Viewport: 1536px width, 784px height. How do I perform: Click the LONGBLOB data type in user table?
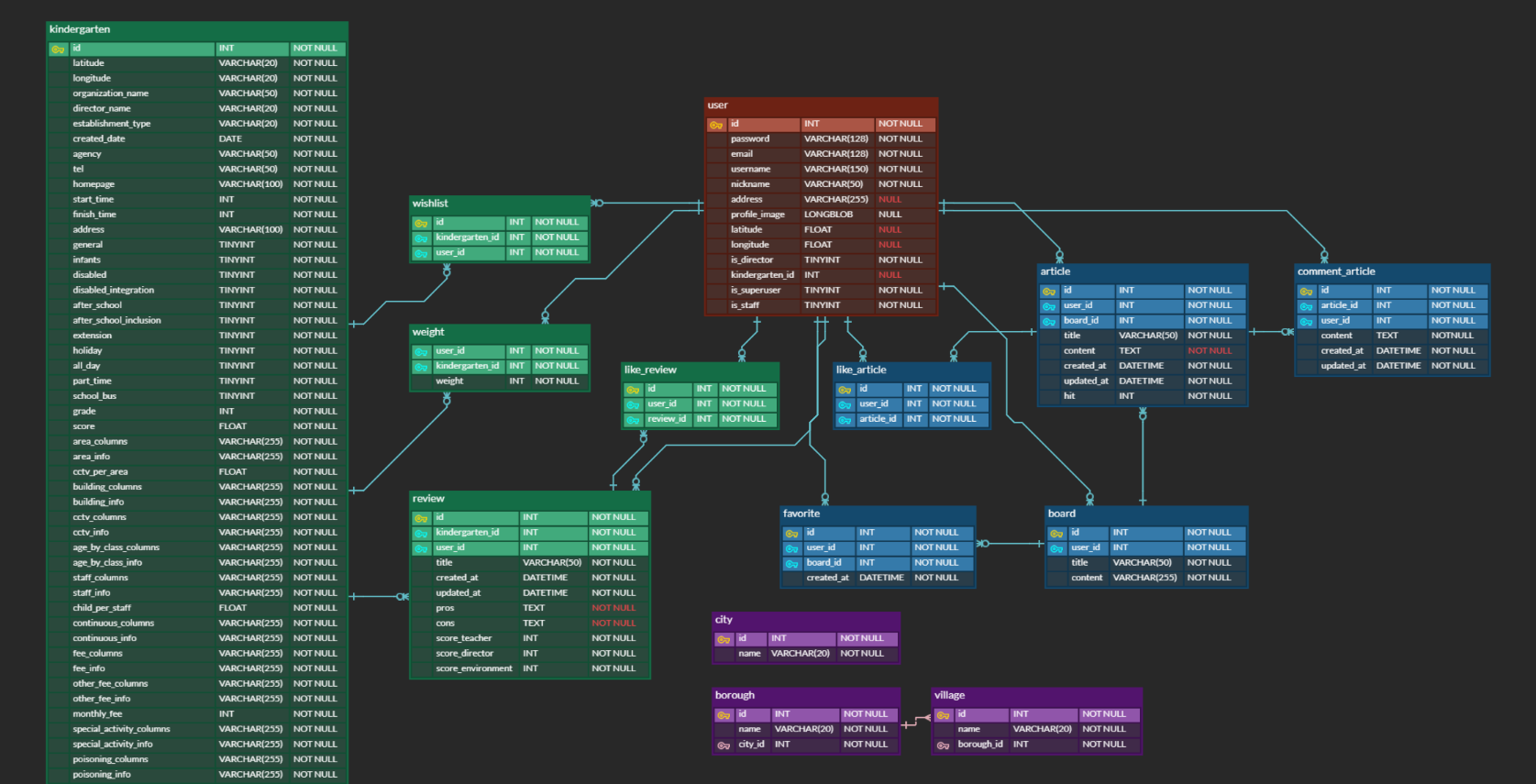point(828,215)
